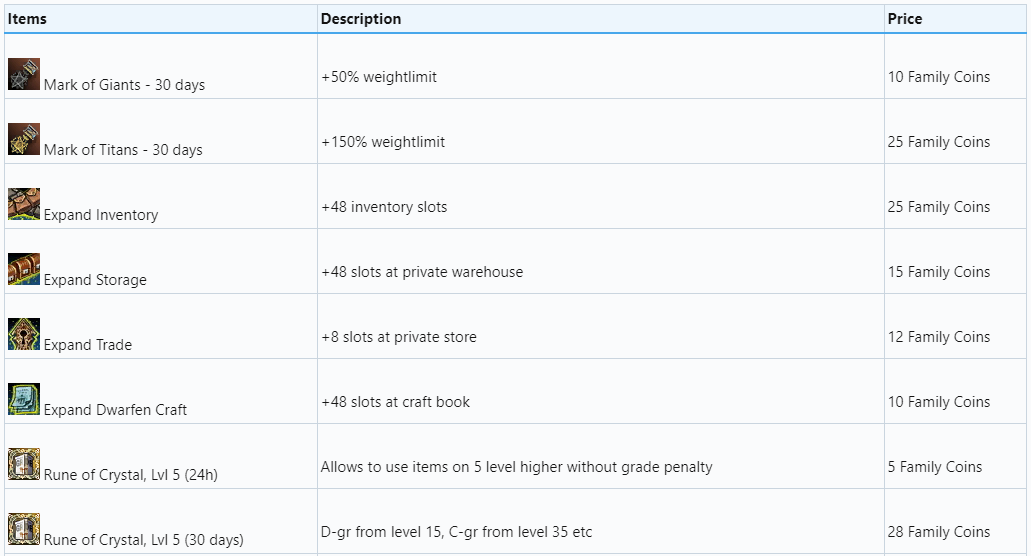This screenshot has width=1031, height=556.
Task: Select the Rune of Crystal 24h icon
Action: 24,464
